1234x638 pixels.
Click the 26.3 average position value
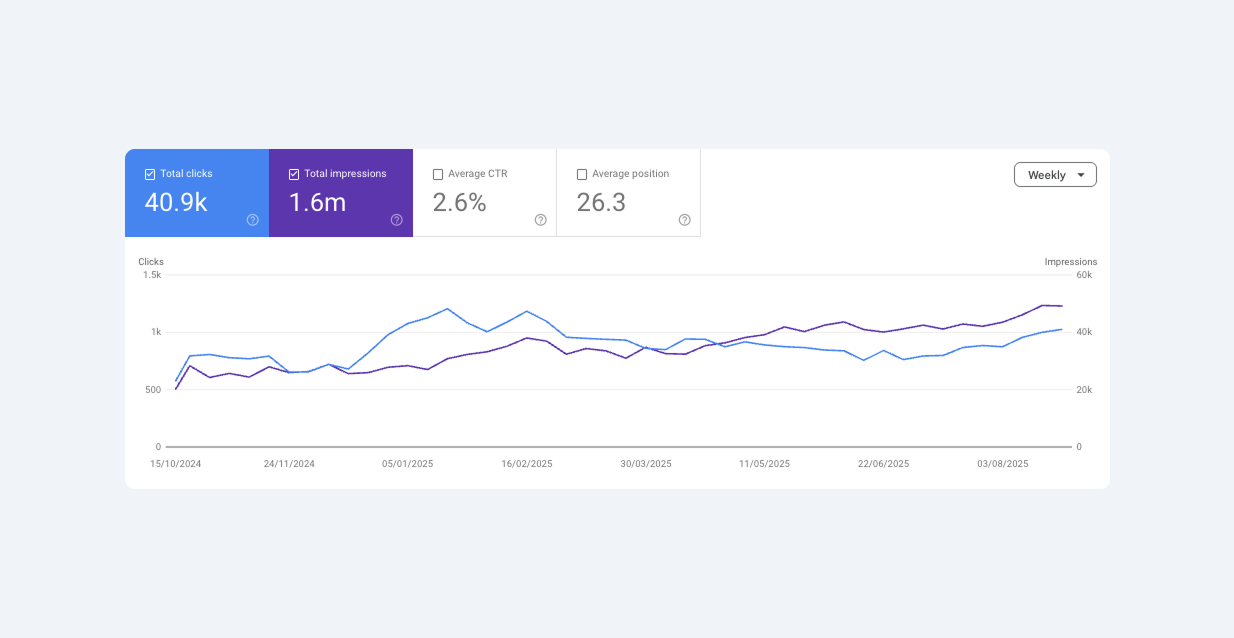[x=601, y=203]
